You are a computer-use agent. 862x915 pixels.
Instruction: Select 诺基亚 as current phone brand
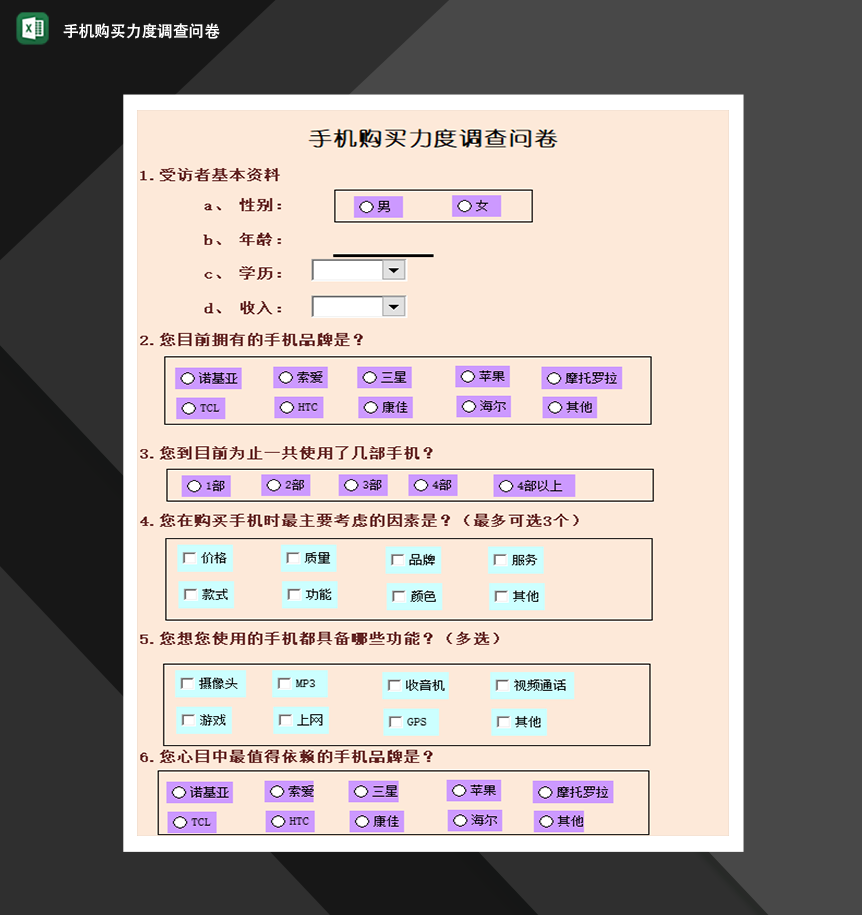pos(186,378)
